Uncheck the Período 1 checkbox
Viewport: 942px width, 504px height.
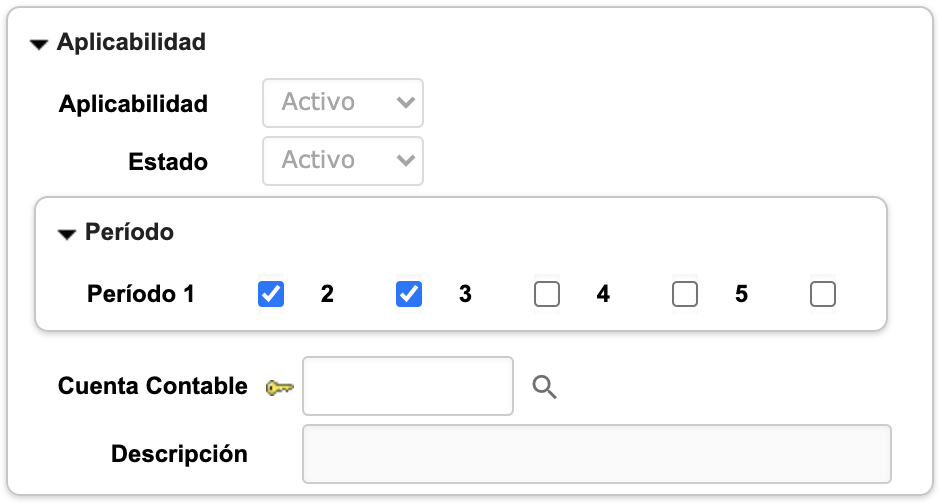271,294
